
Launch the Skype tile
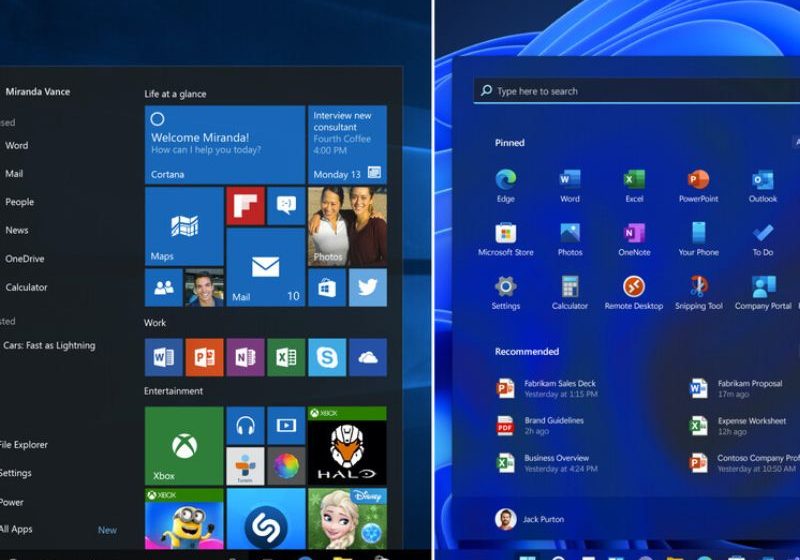[327, 358]
